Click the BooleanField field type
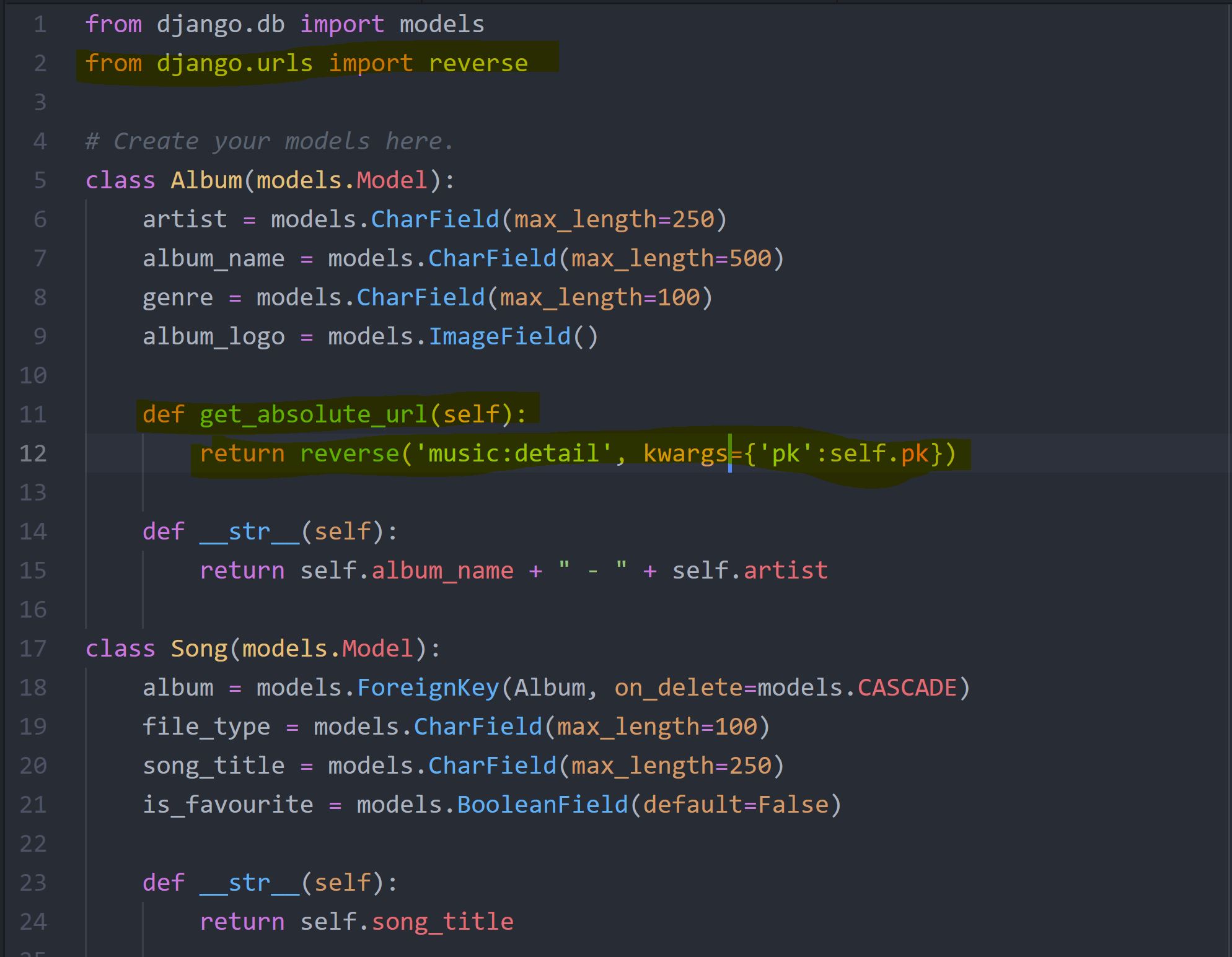Screen dimensions: 1232x957 542,805
